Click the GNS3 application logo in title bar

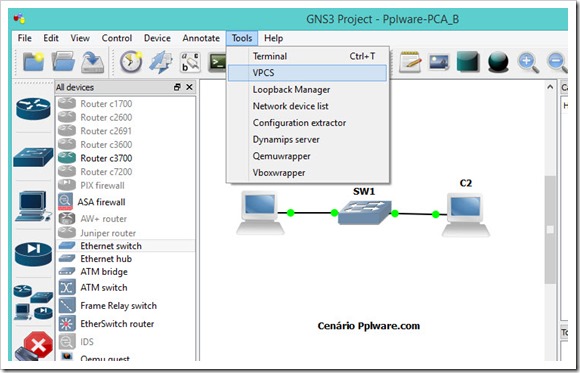tap(19, 19)
